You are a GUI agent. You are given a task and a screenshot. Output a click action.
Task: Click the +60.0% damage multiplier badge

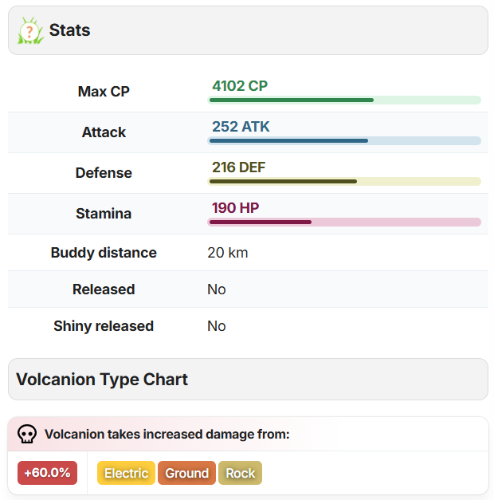pyautogui.click(x=47, y=473)
